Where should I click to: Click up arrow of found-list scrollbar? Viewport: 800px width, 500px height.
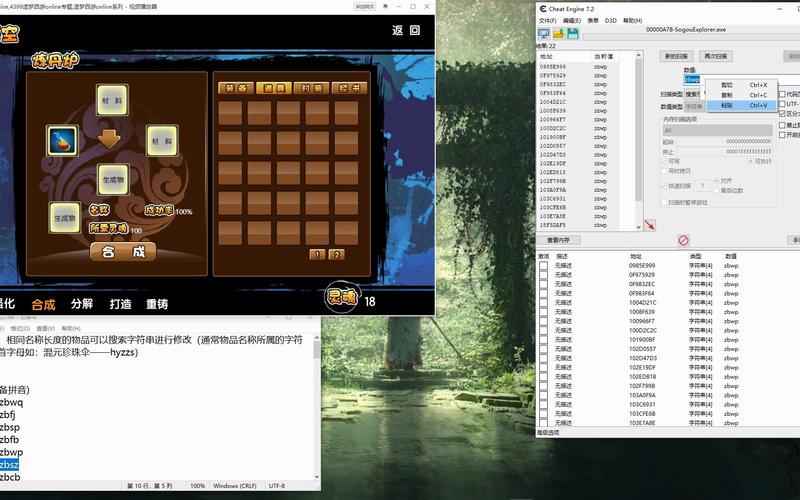639,55
